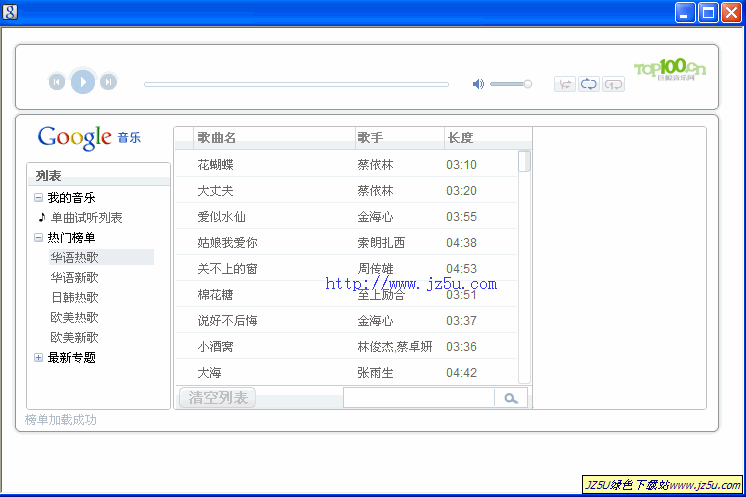
Task: Click the 03:10 duration cell
Action: point(461,165)
